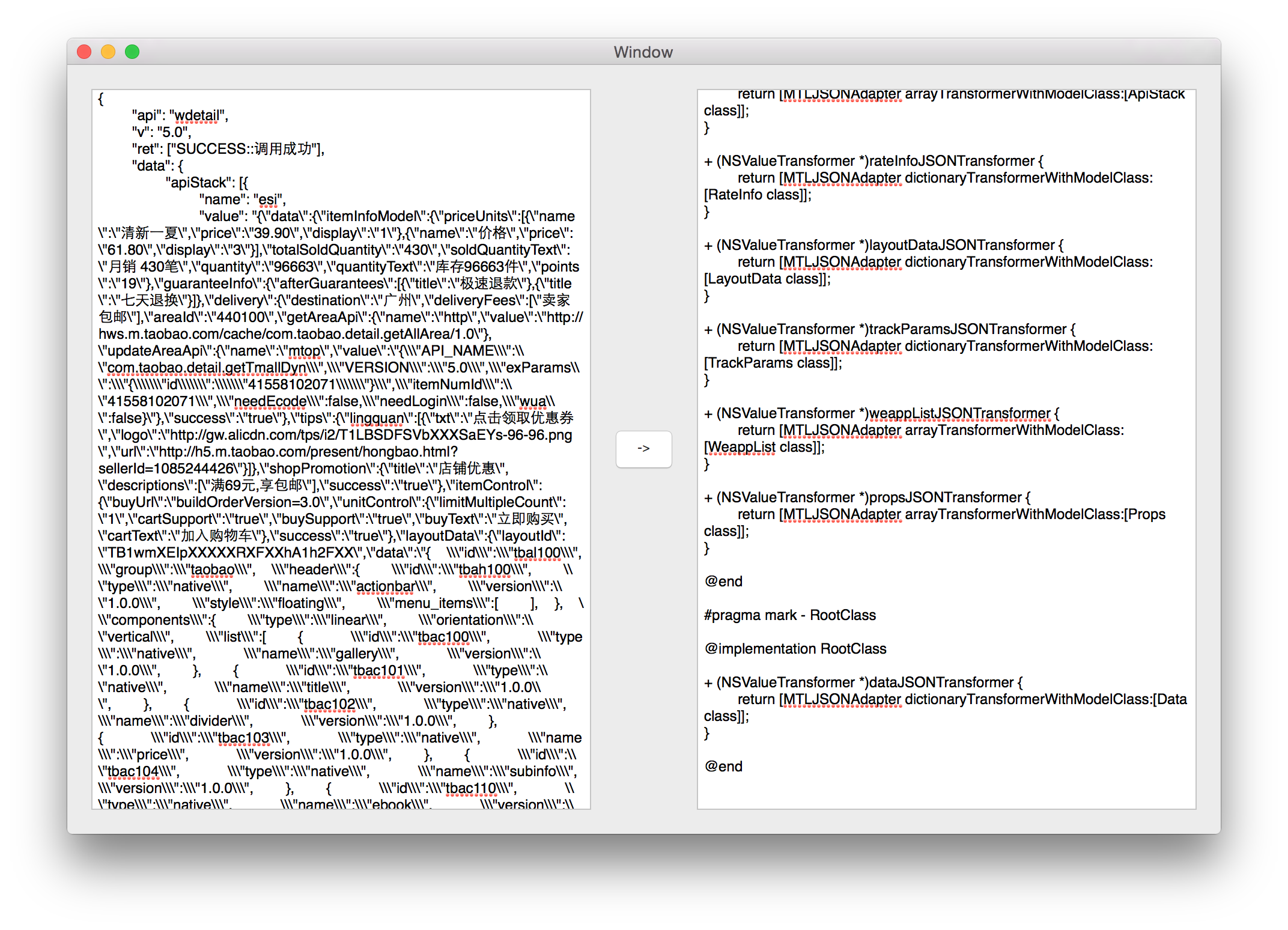The image size is (1288, 930).
Task: Click the -> convert button
Action: 643,449
